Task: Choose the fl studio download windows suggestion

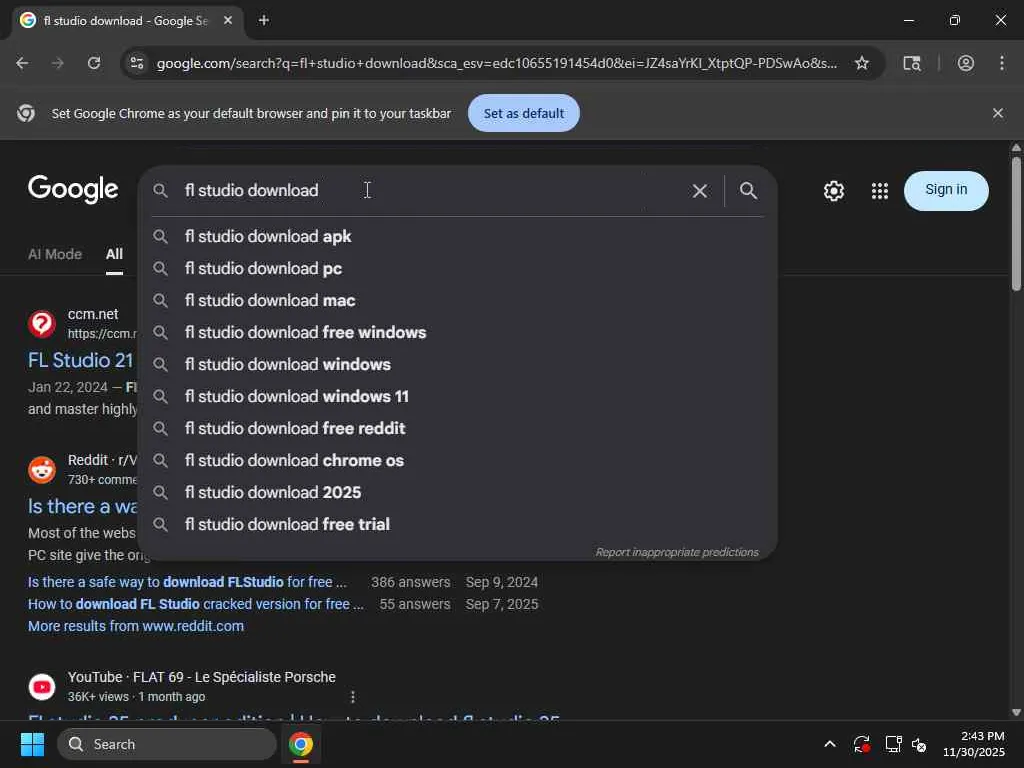Action: pos(457,364)
